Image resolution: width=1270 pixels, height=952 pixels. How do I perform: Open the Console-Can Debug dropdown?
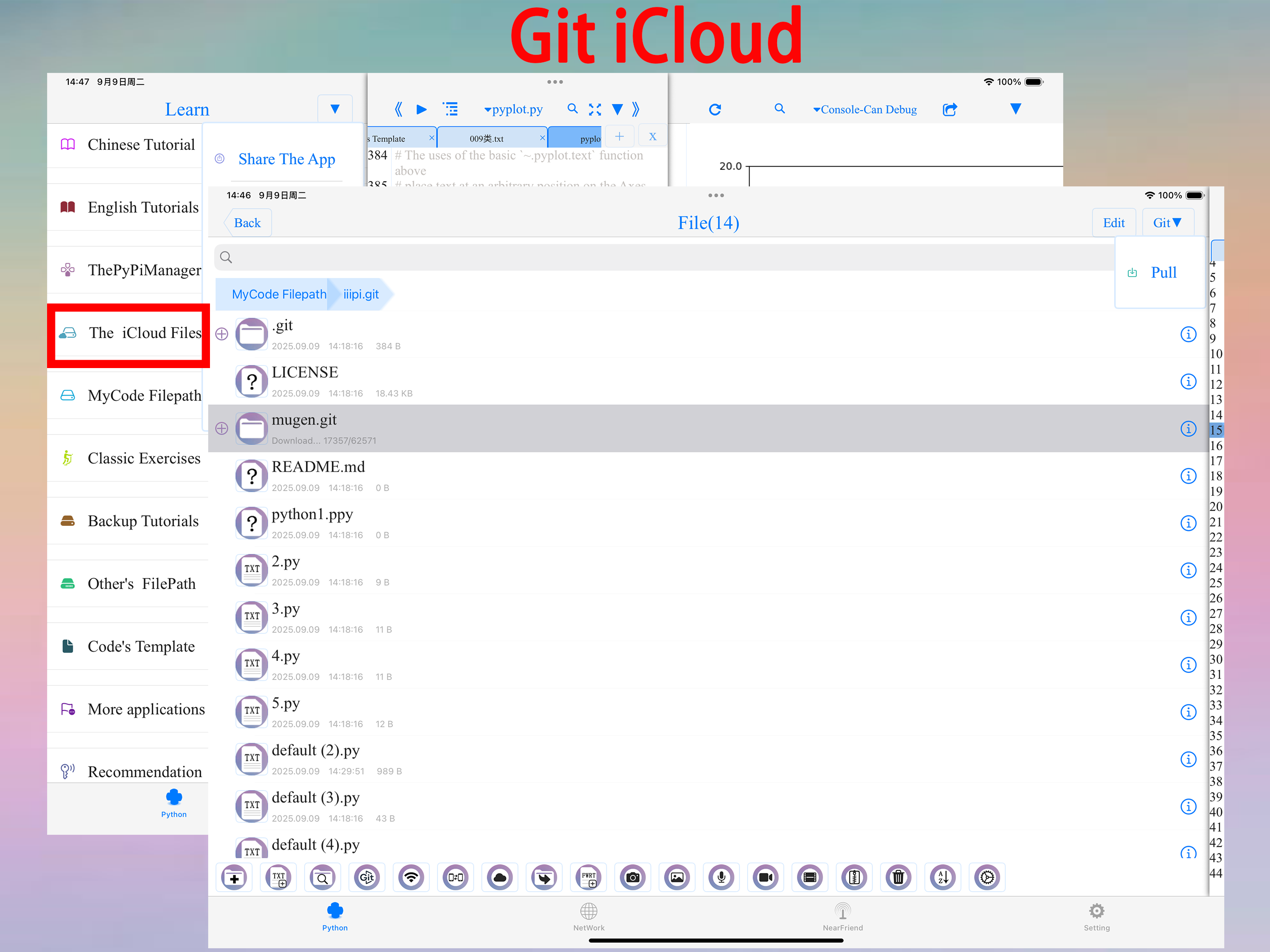[x=865, y=109]
